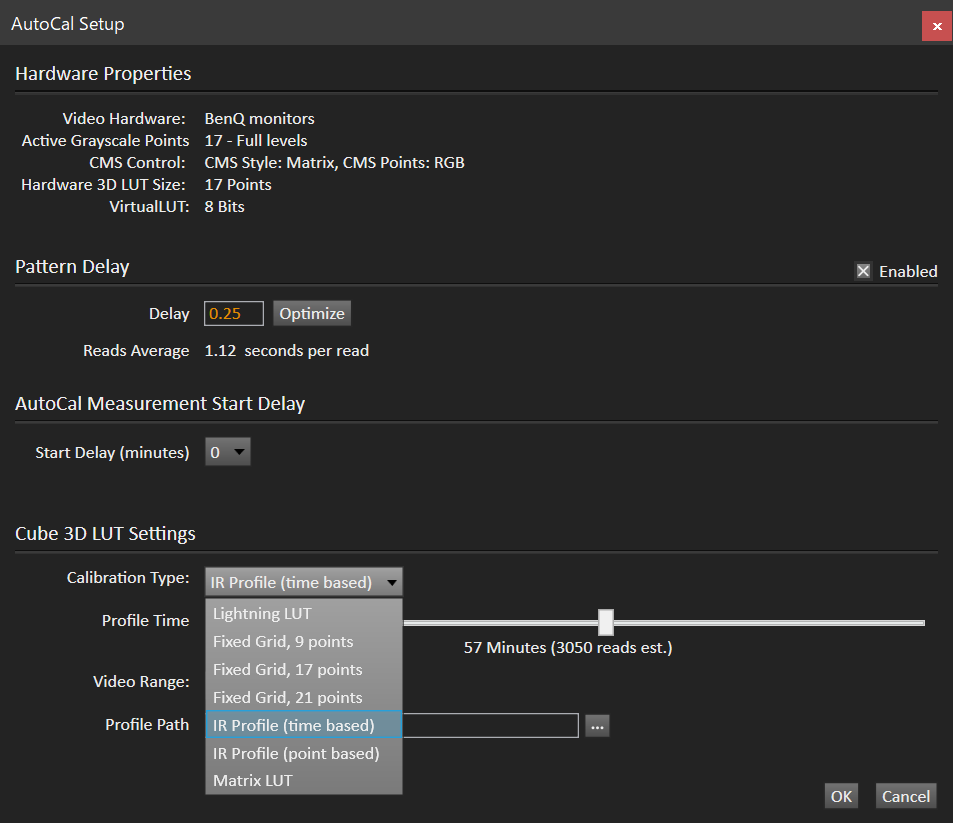Viewport: 953px width, 823px height.
Task: Close the AutoCal Setup dialog
Action: [937, 26]
